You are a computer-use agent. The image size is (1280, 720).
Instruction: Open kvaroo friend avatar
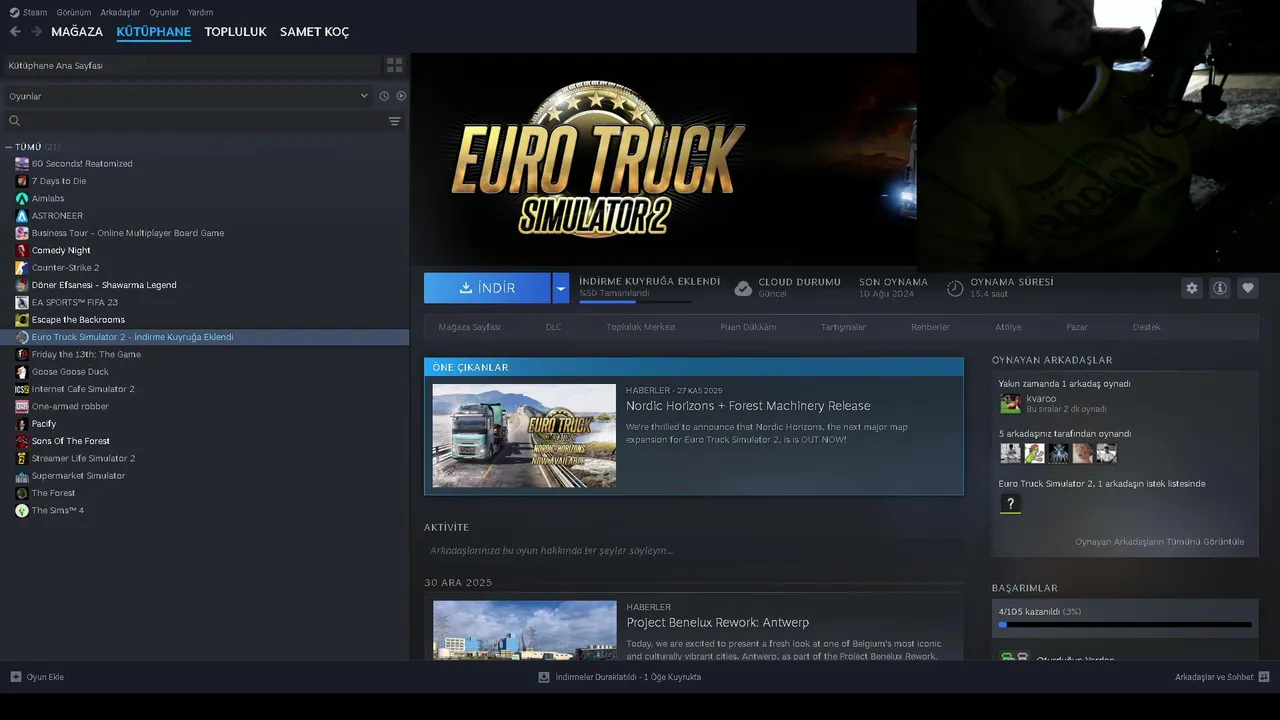tap(1010, 404)
